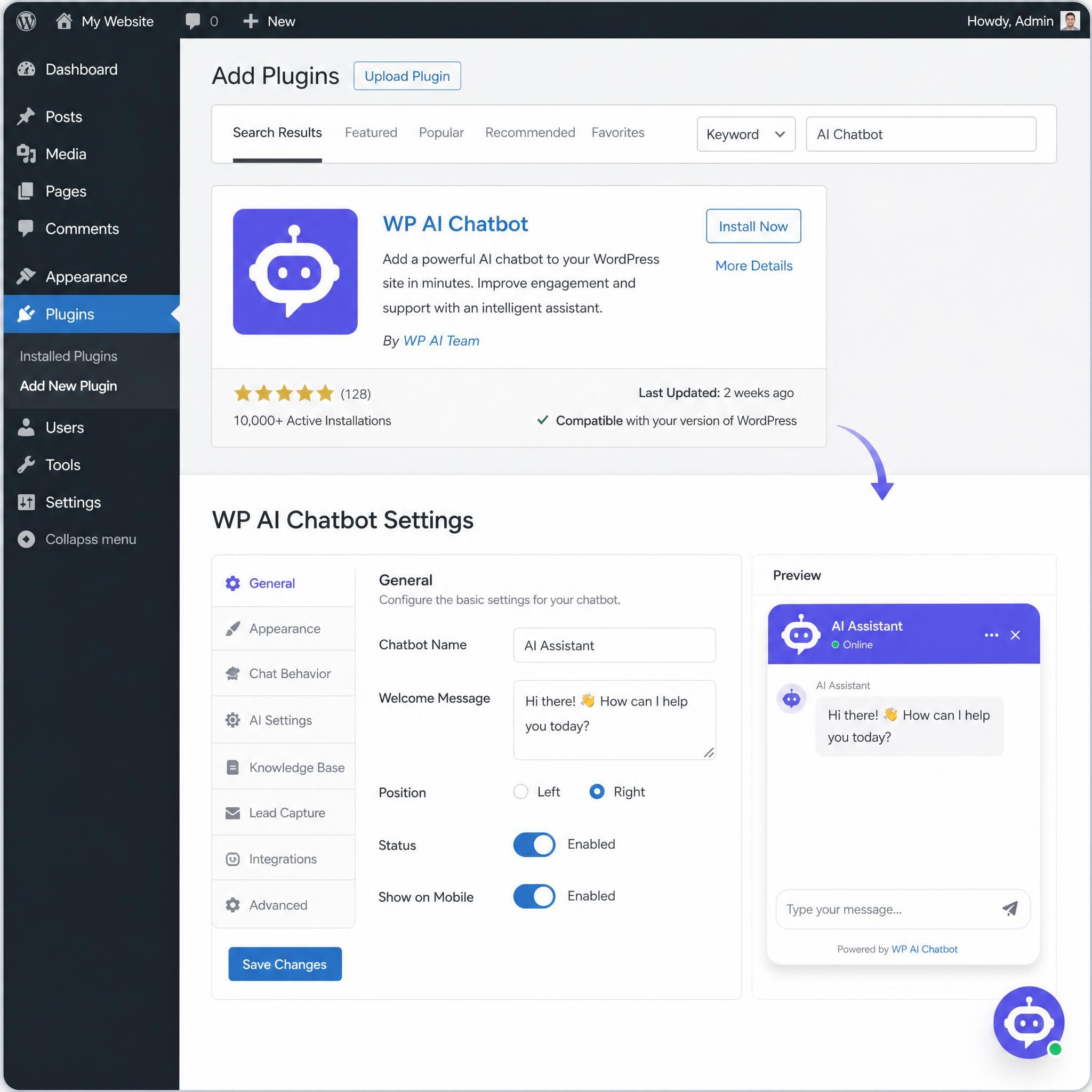Click the Advanced gear icon

[x=233, y=905]
